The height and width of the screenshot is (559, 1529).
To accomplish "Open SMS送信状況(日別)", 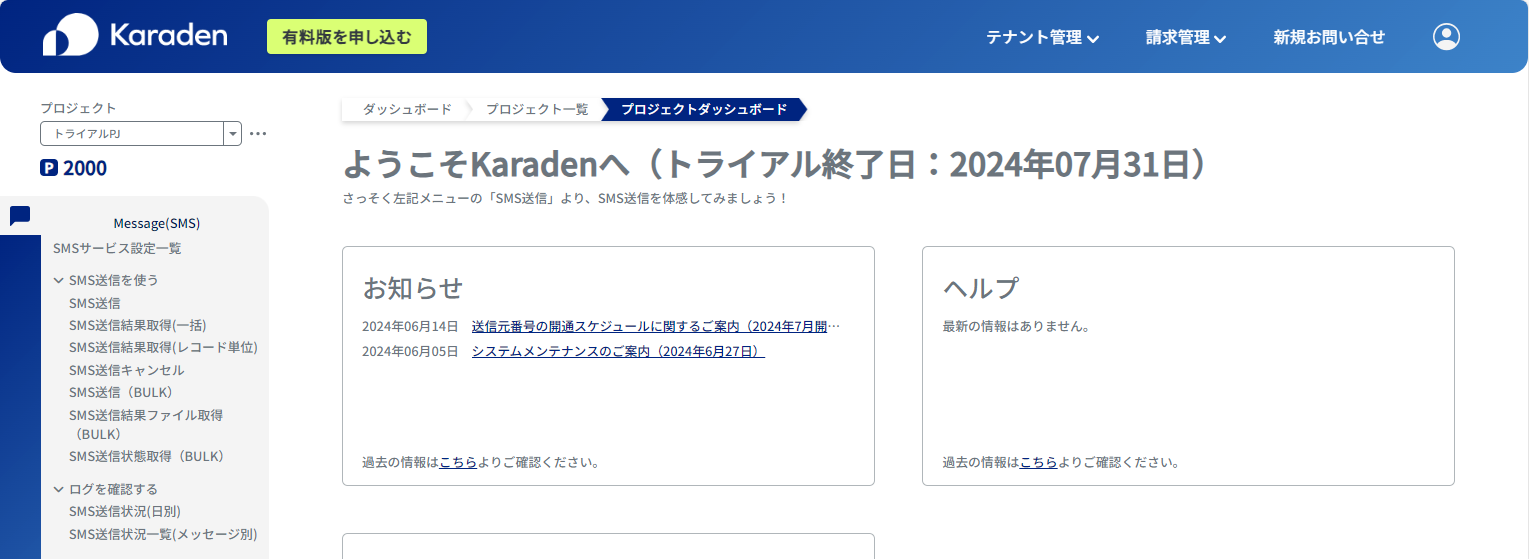I will [x=125, y=511].
